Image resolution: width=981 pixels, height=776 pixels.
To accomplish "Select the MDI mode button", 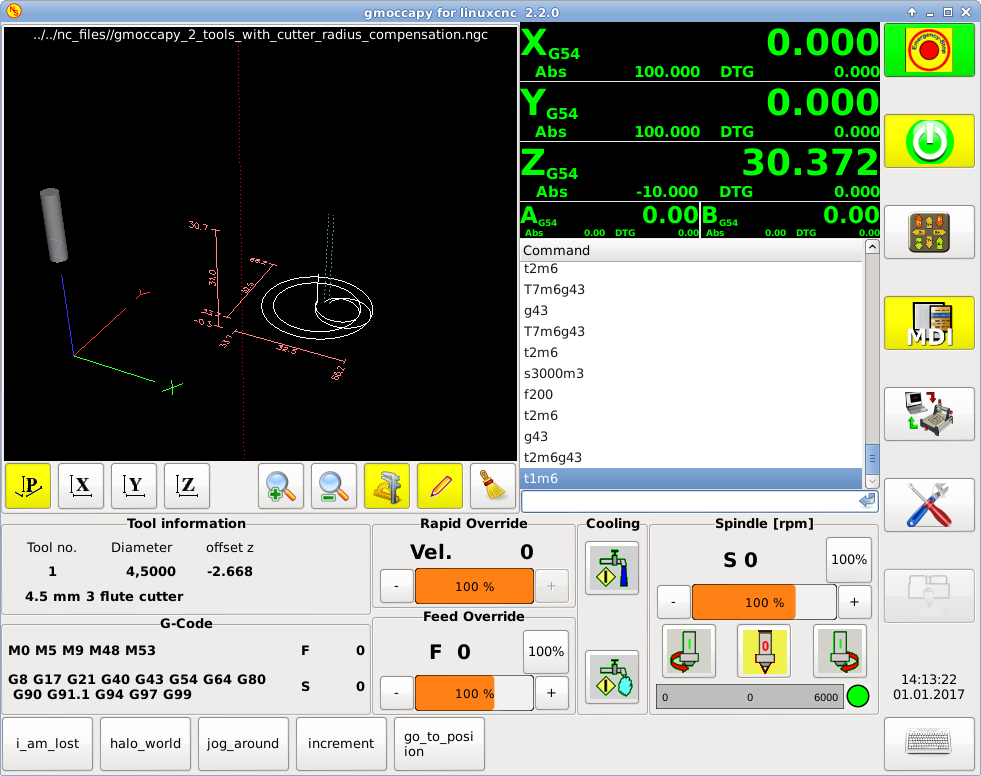I will [x=929, y=323].
